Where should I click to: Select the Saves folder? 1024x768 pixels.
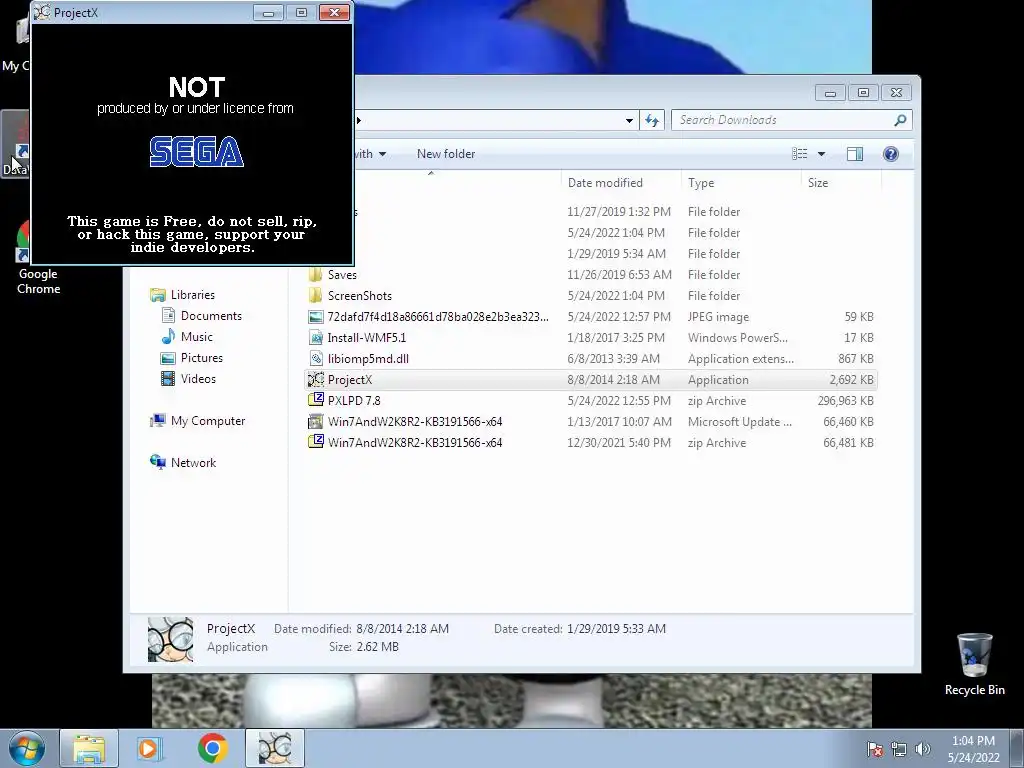[x=591, y=275]
